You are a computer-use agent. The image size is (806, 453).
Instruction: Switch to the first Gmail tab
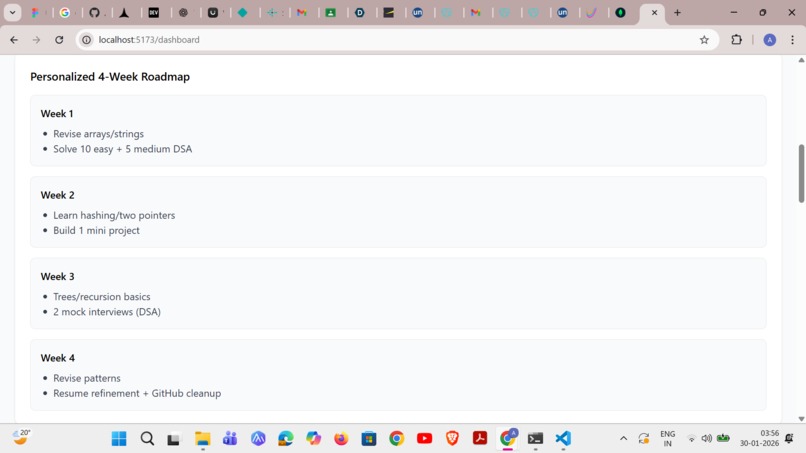click(302, 13)
